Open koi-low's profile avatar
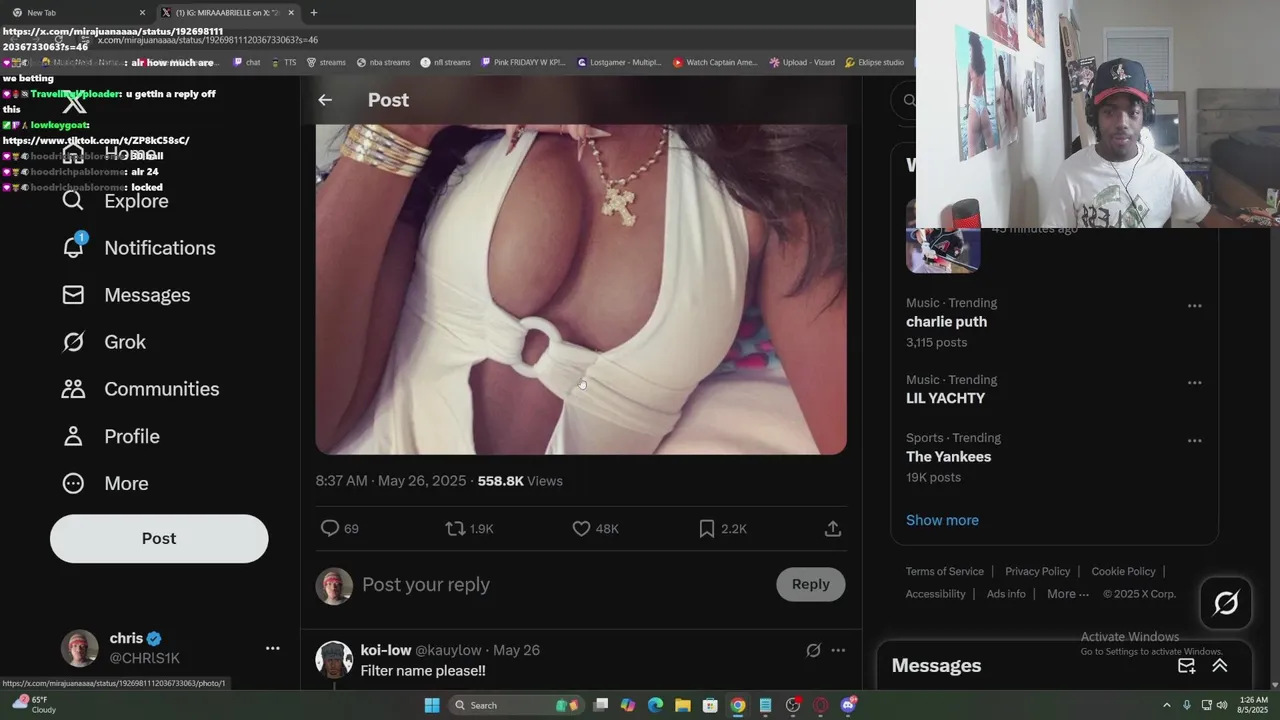This screenshot has height=720, width=1280. [x=334, y=660]
